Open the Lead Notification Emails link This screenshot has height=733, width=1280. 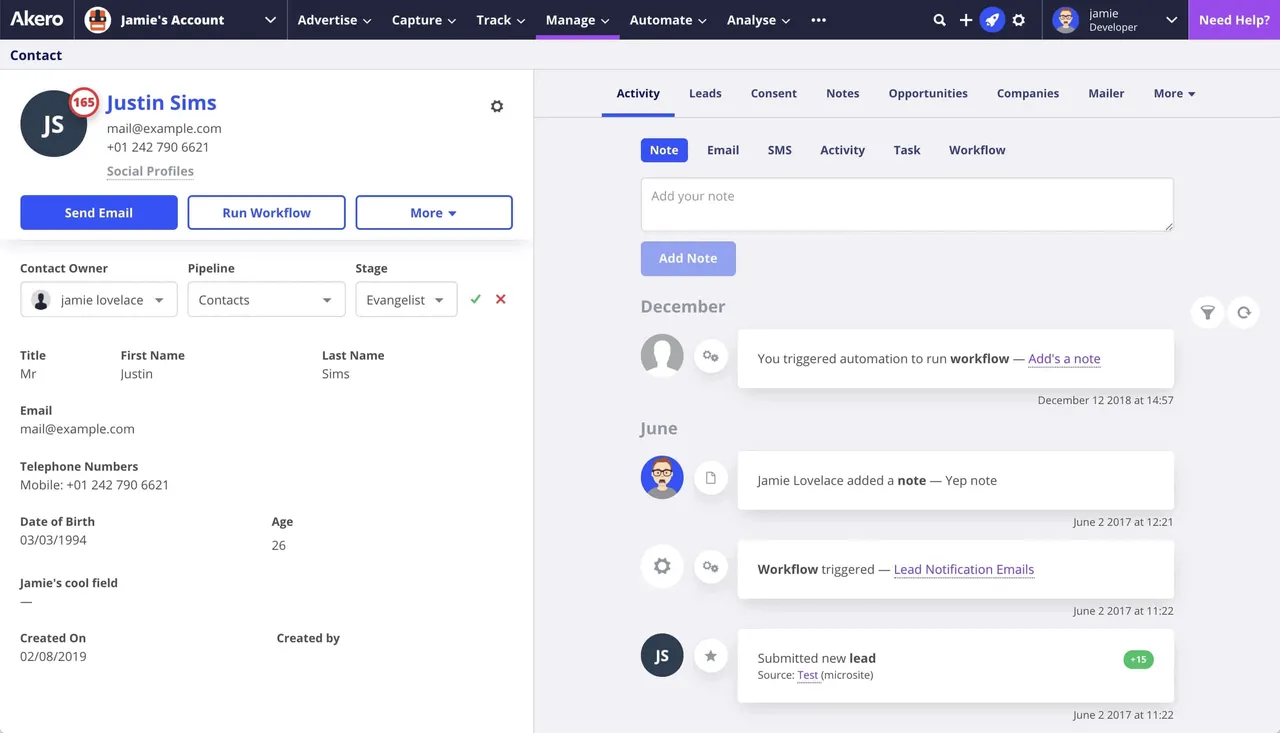(x=964, y=569)
